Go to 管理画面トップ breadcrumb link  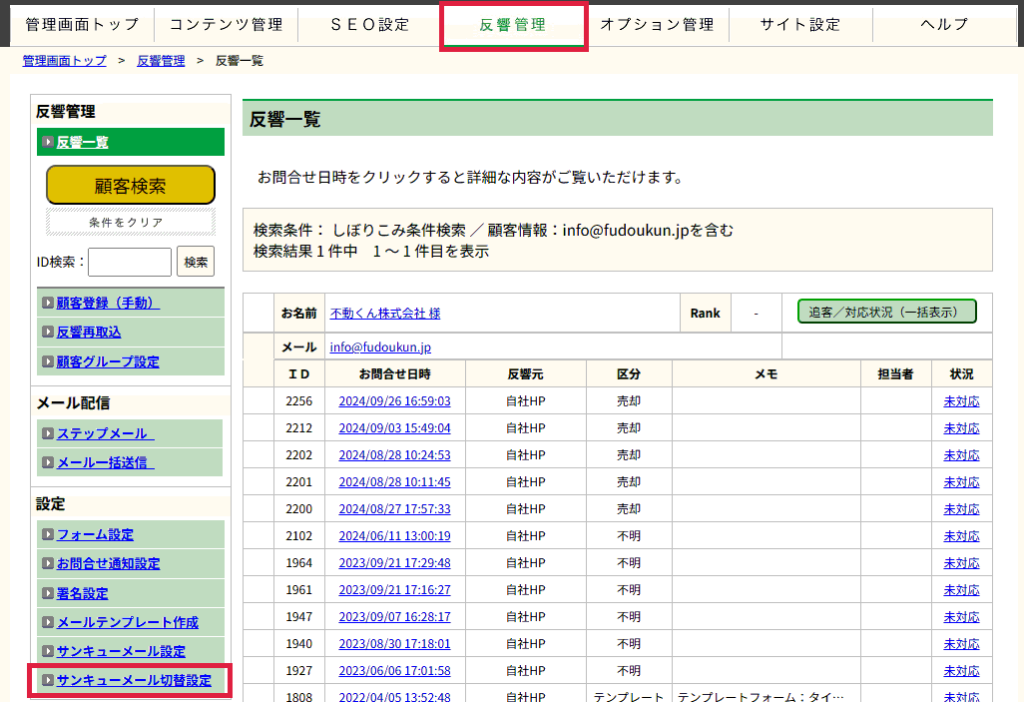point(64,61)
